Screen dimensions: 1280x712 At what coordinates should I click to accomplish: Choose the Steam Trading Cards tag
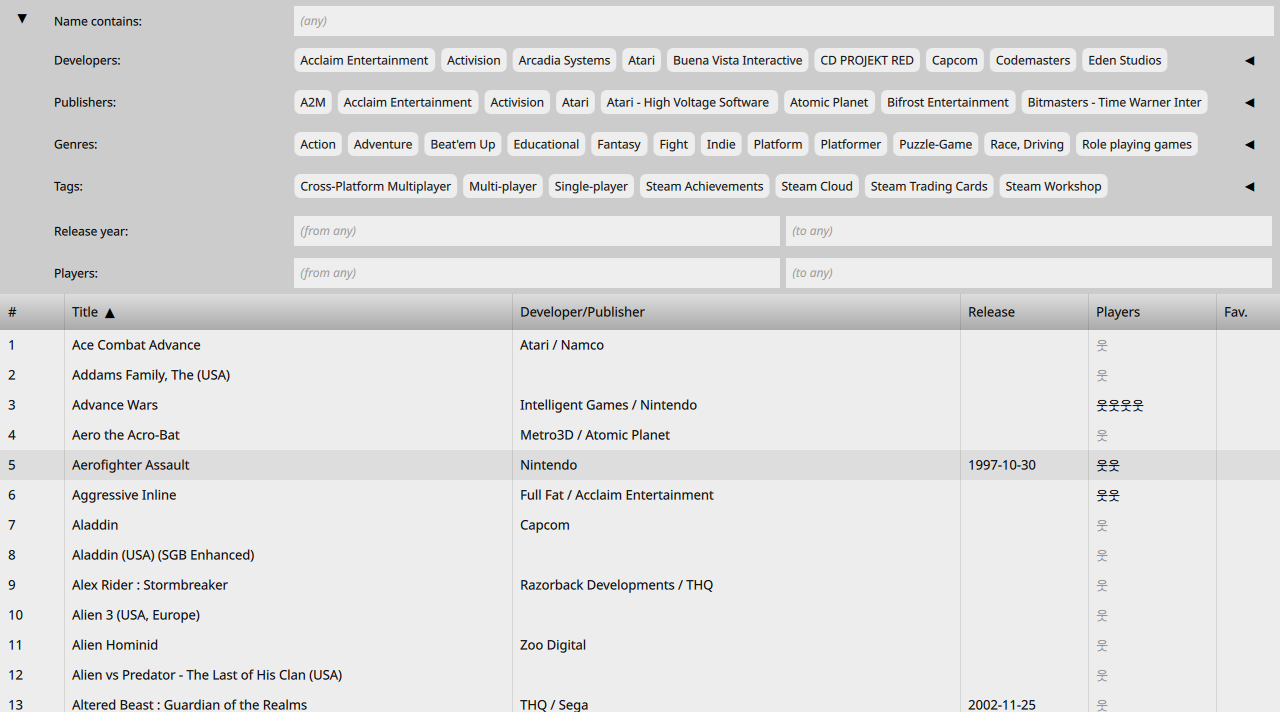929,186
